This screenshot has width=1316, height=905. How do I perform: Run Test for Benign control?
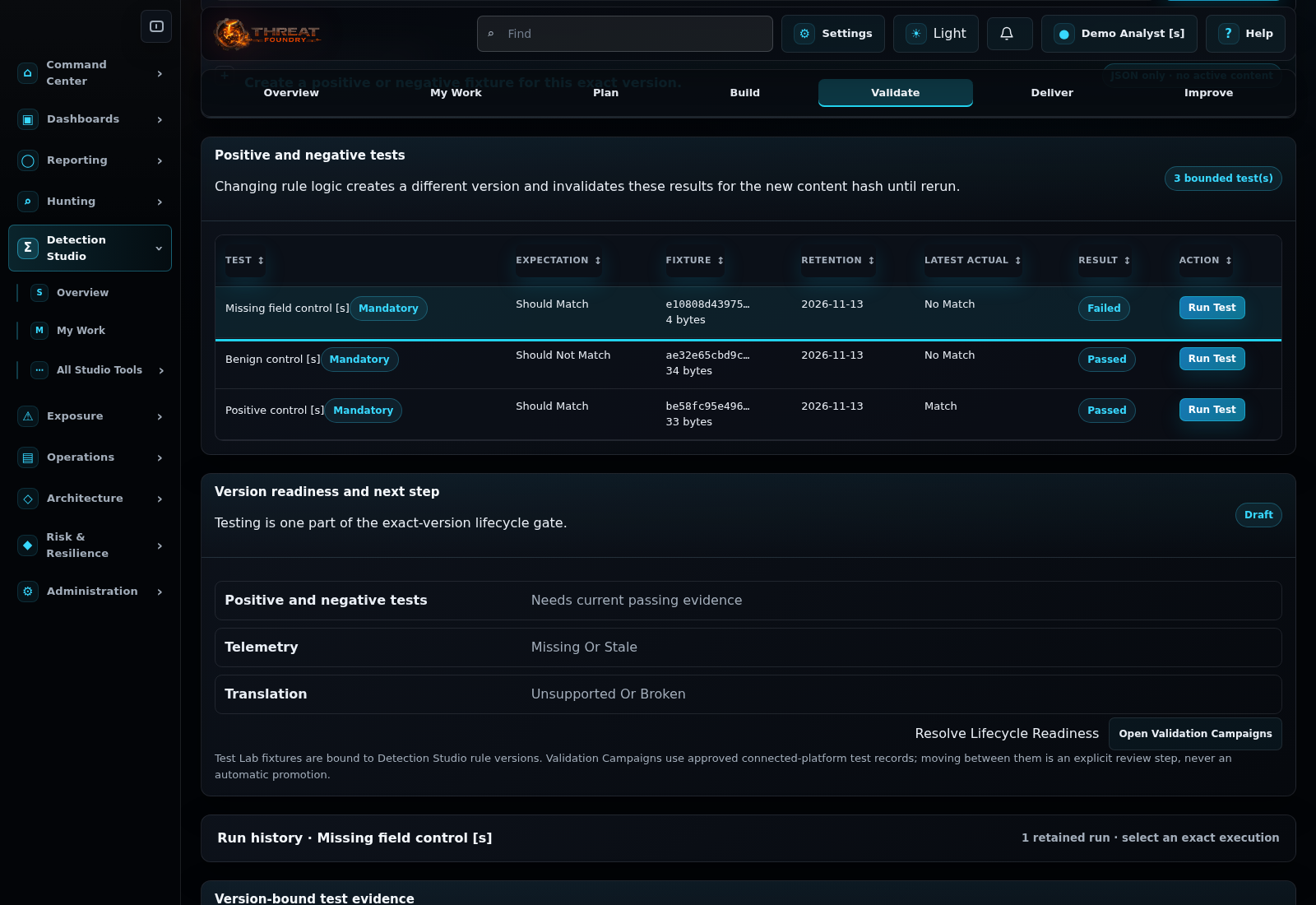[x=1212, y=359]
